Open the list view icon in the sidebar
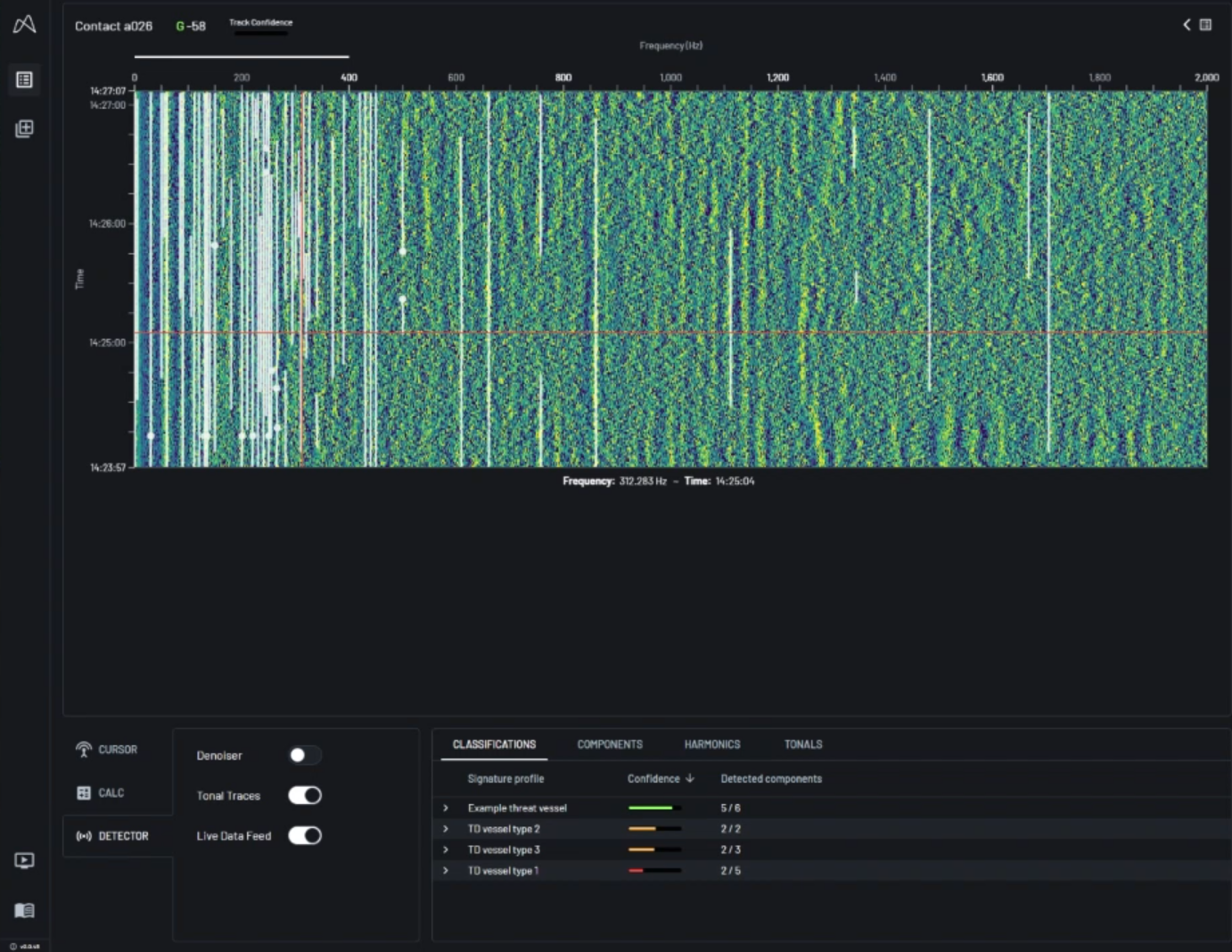Screen dimensions: 1232x952 (24, 80)
